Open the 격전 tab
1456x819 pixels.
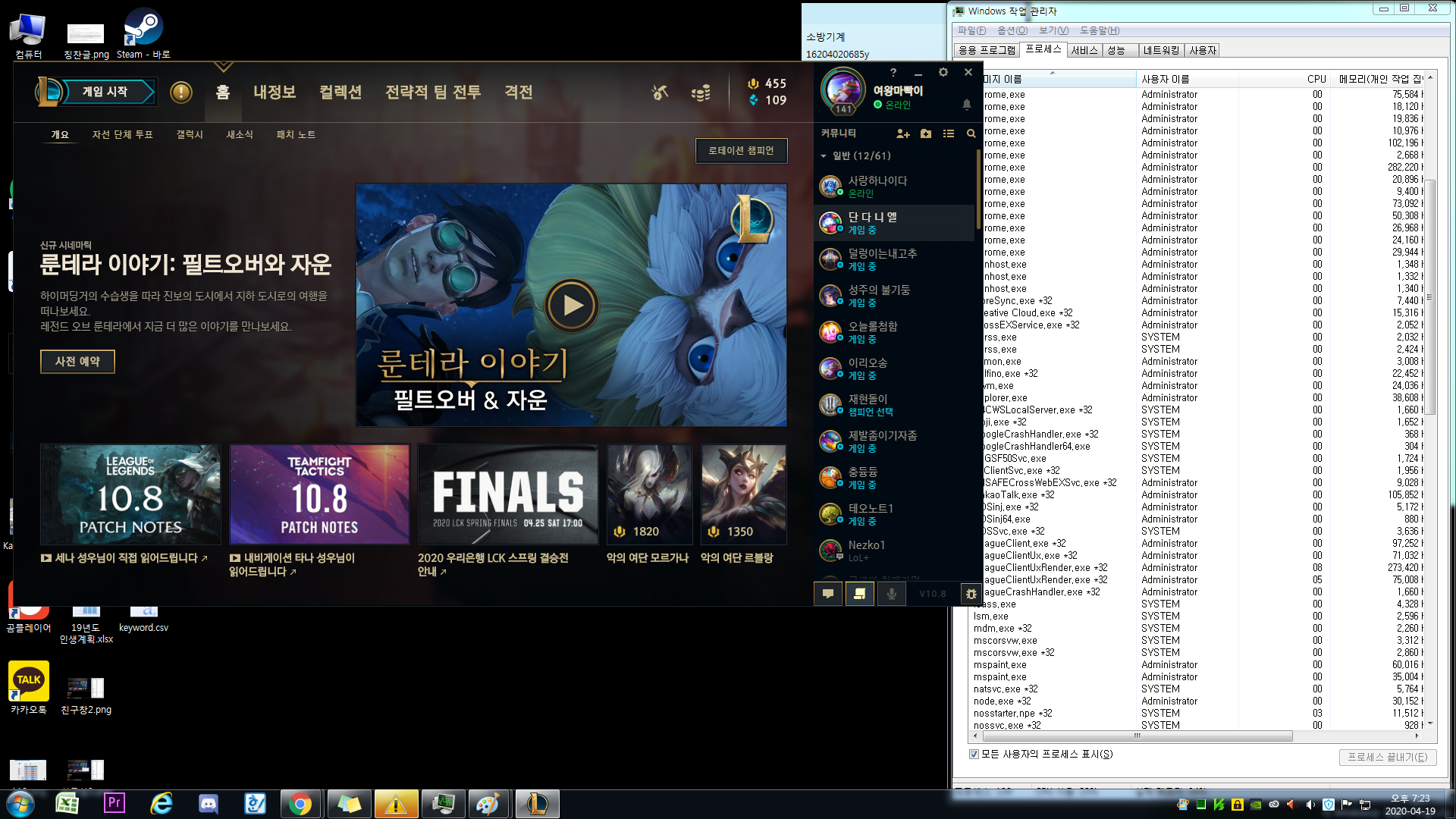[519, 93]
